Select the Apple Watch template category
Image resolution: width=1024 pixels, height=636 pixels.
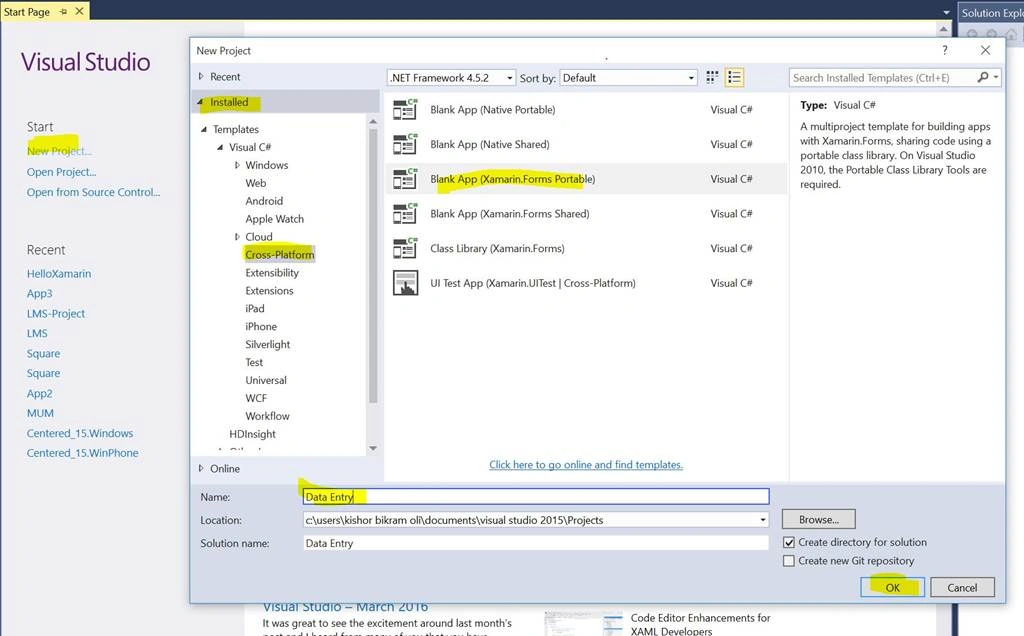pos(274,219)
